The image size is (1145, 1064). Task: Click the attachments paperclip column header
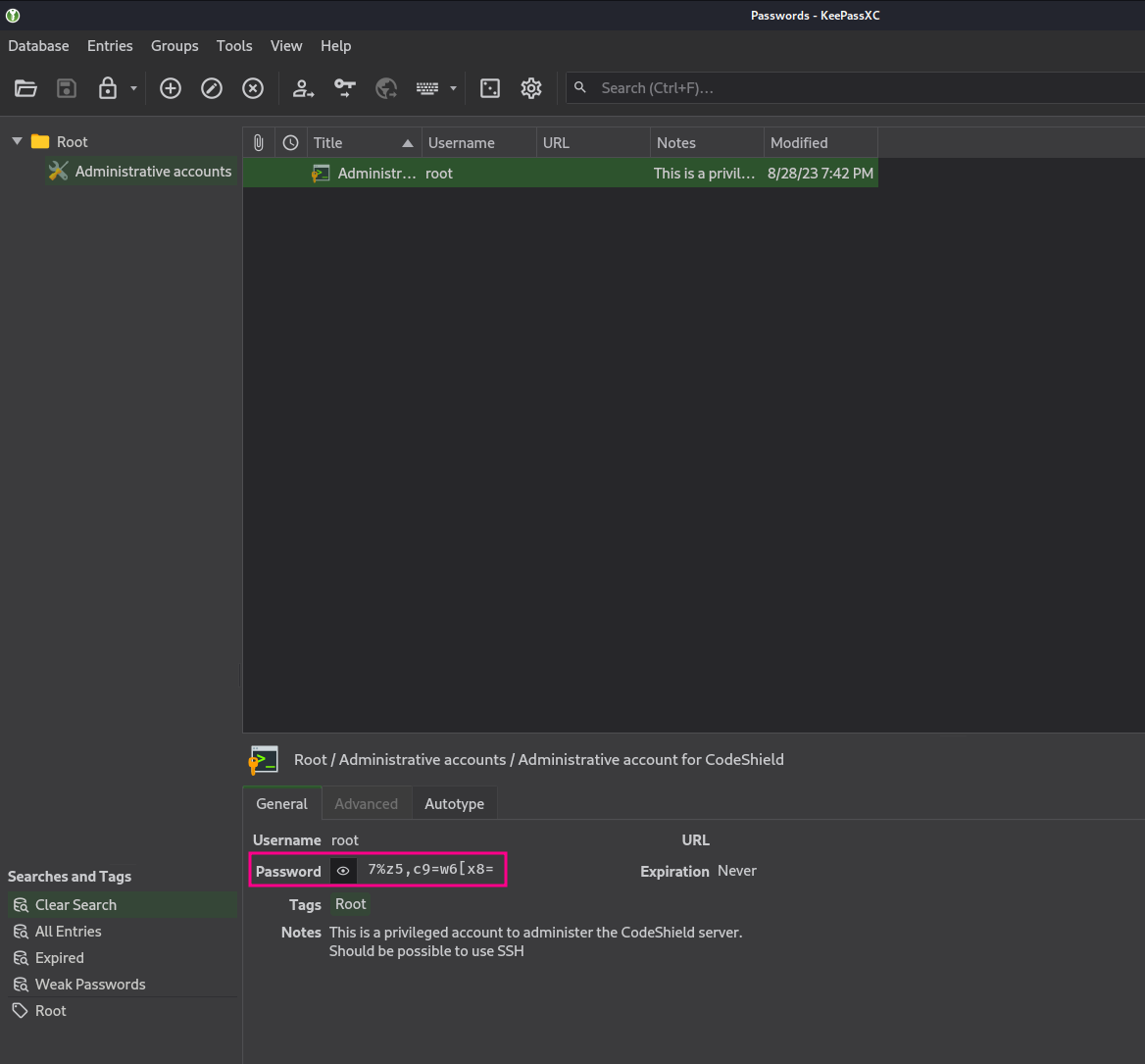point(259,142)
